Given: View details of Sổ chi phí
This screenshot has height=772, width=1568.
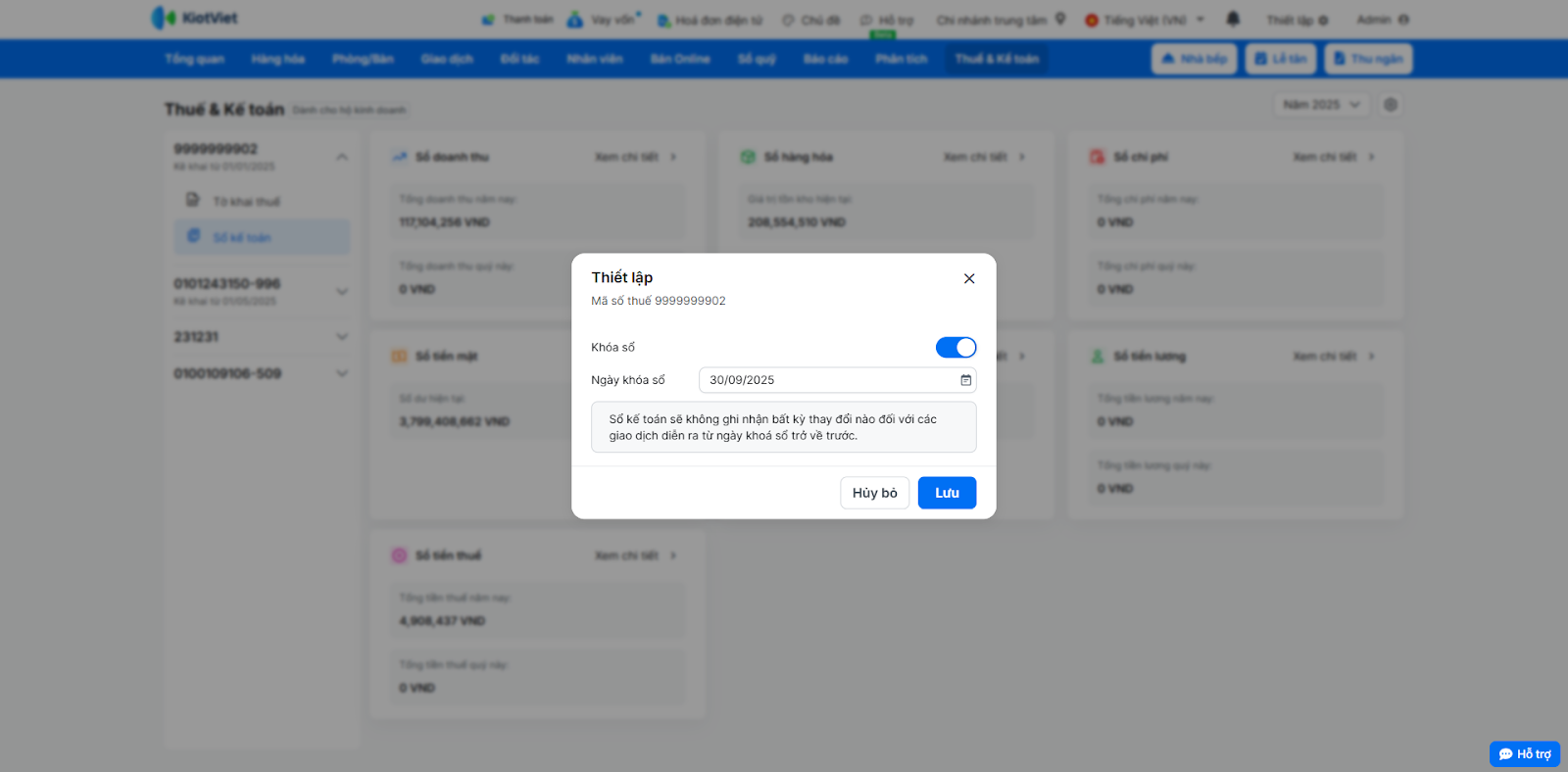Looking at the screenshot, I should [x=1333, y=157].
